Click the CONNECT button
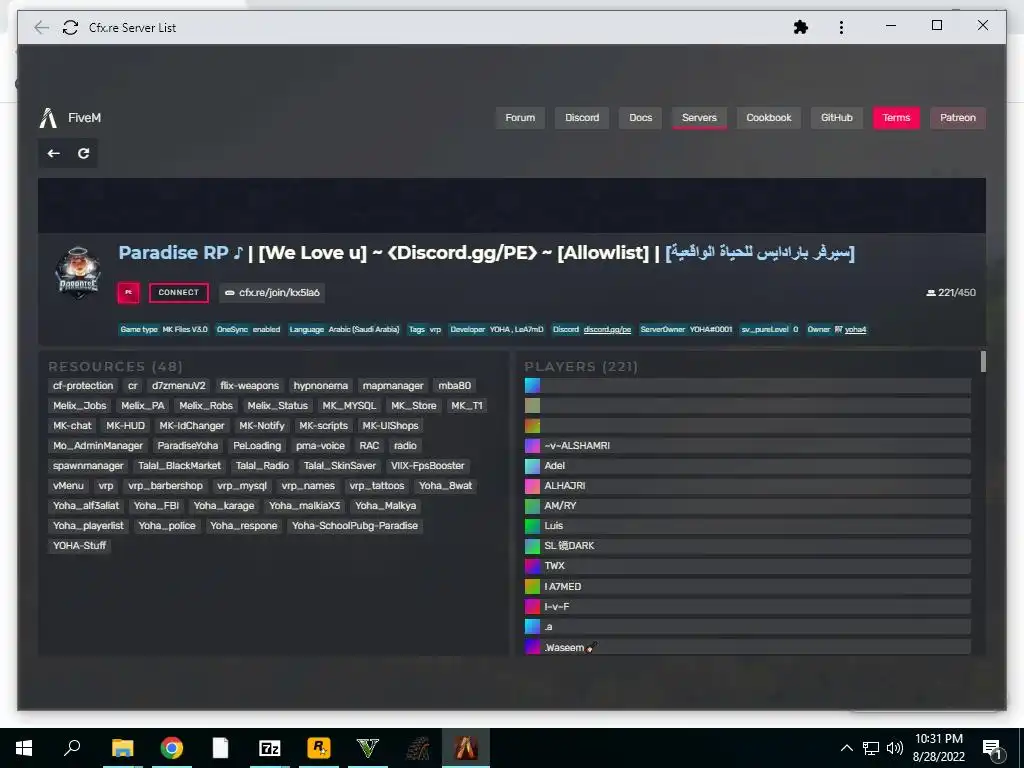 (x=178, y=293)
